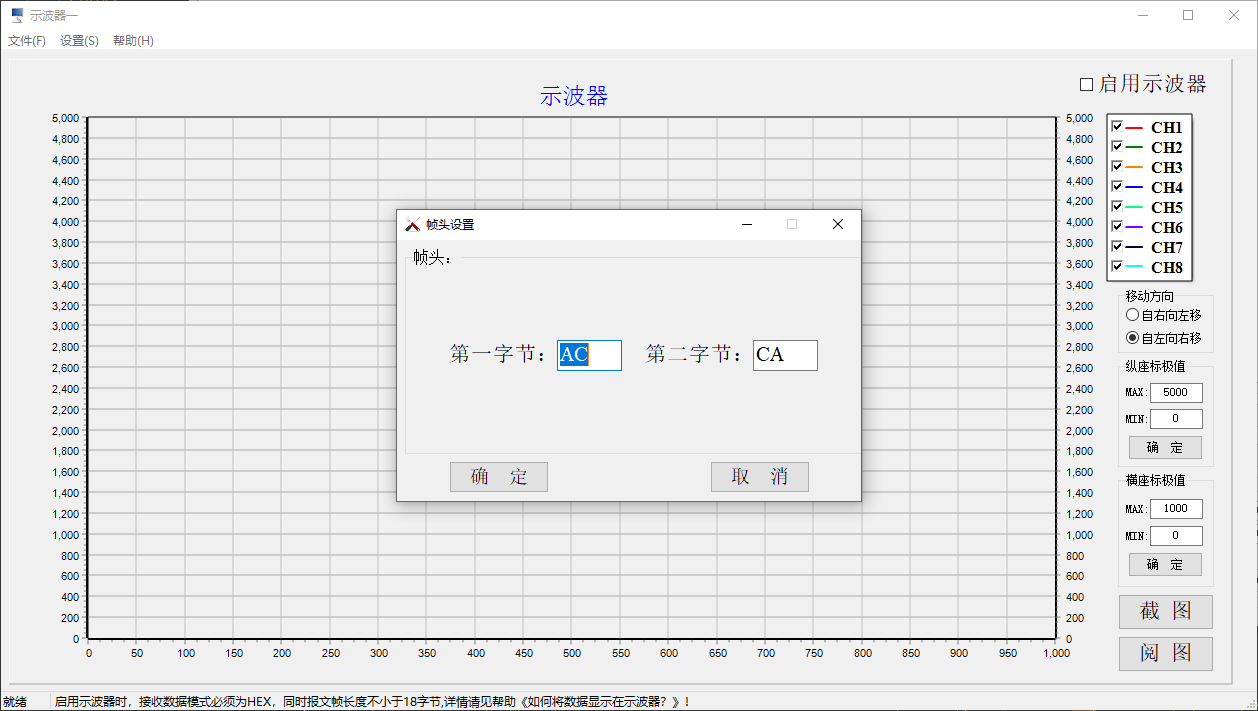Click the oscilloscope app icon in title bar
The image size is (1258, 711).
point(17,15)
